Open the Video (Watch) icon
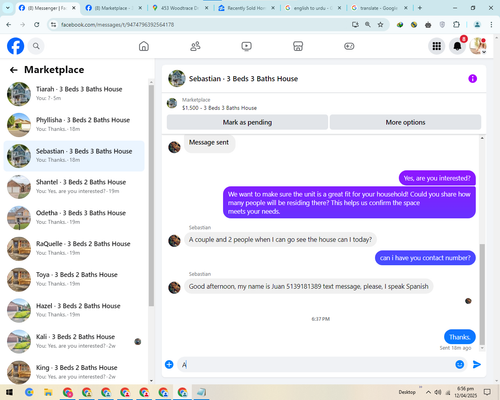Viewport: 500px width, 400px height. [x=246, y=46]
